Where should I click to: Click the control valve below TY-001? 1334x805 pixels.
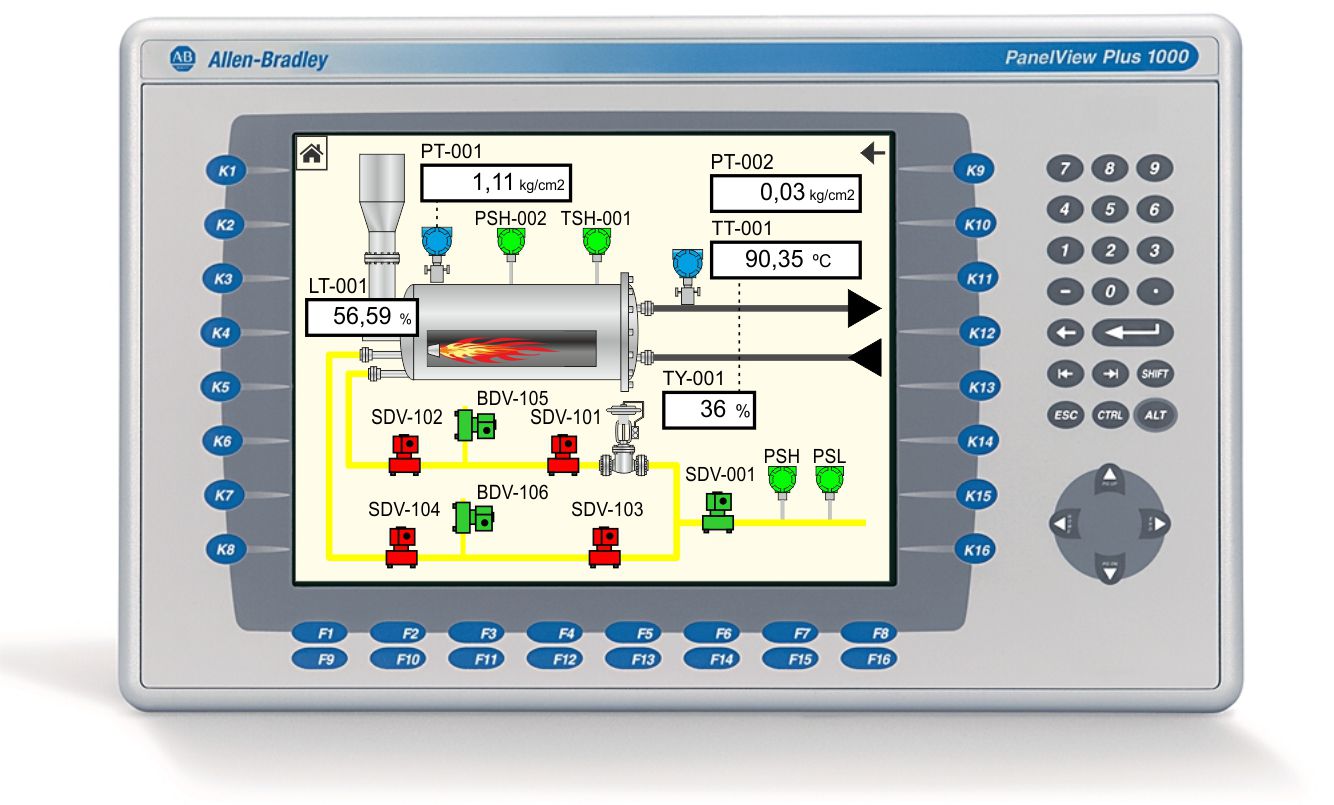(626, 440)
